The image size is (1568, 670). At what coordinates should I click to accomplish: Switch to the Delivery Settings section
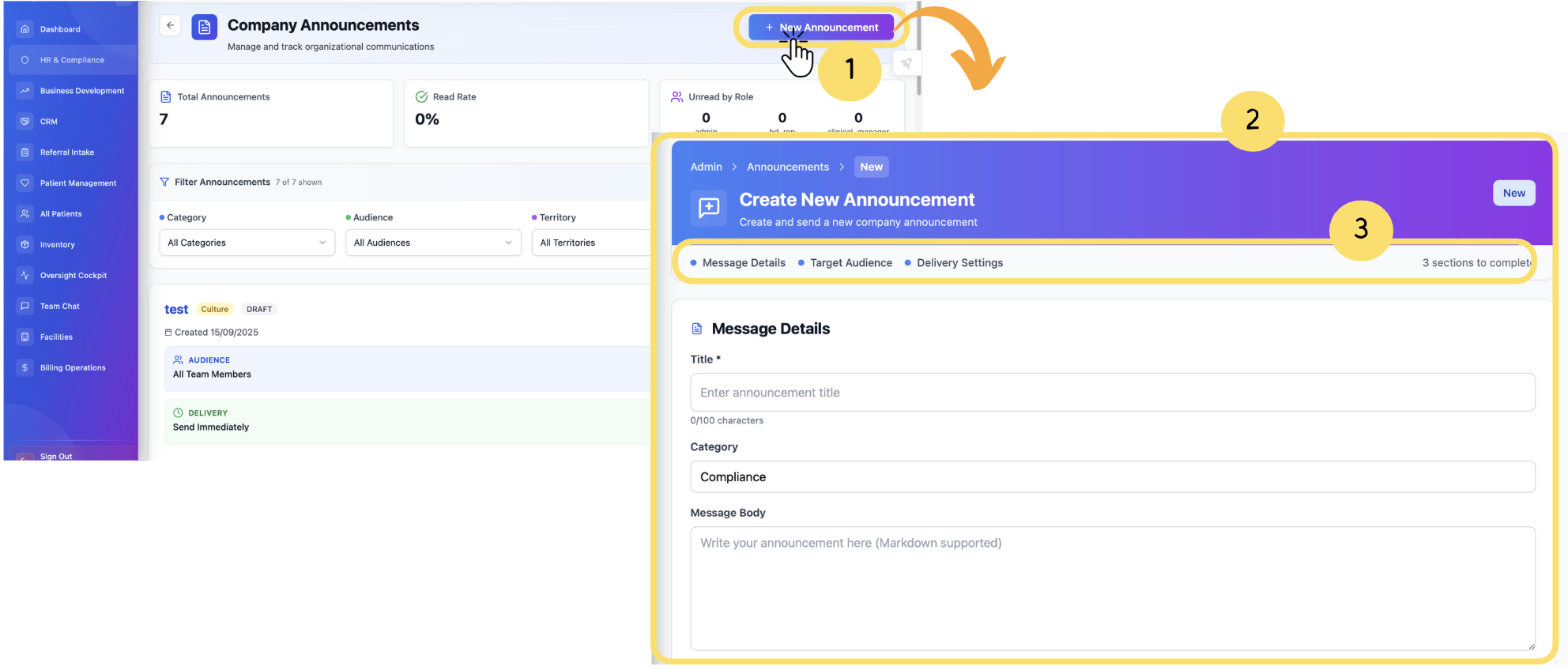pos(959,263)
